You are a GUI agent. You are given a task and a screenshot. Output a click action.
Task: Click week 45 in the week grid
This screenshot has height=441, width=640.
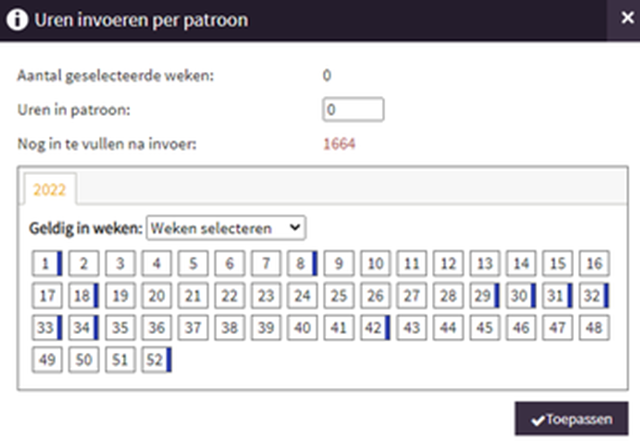[x=484, y=327]
